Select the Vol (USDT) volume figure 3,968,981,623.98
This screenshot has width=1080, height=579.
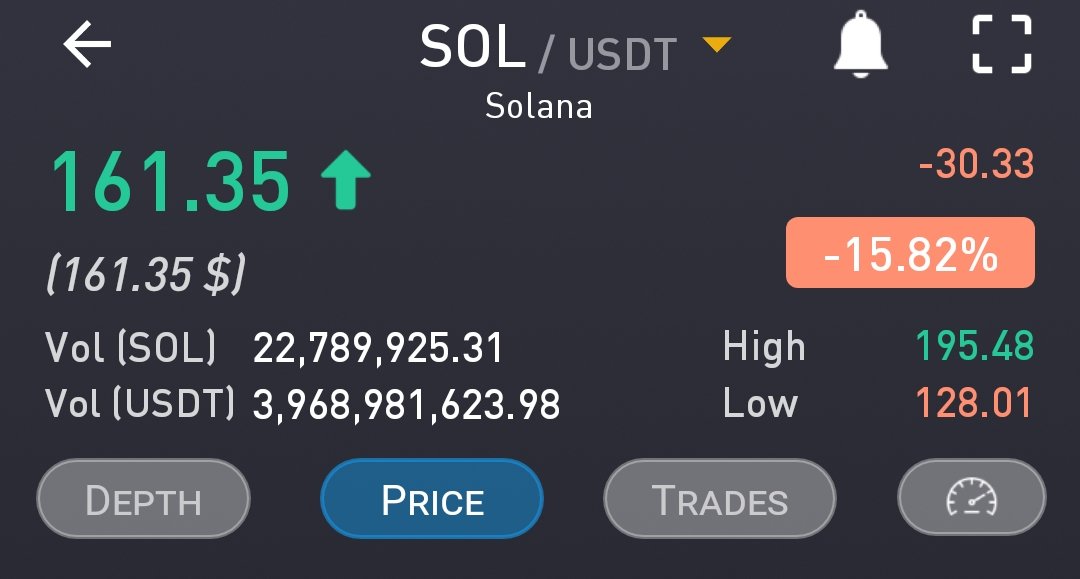(x=406, y=405)
